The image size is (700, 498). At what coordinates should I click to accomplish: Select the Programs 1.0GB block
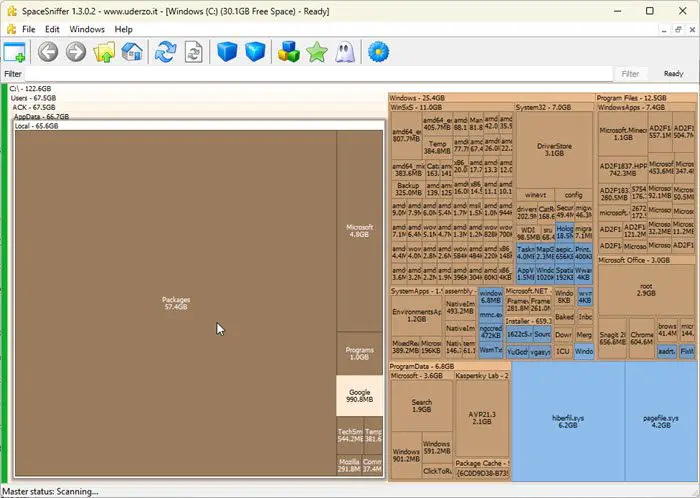coord(359,353)
